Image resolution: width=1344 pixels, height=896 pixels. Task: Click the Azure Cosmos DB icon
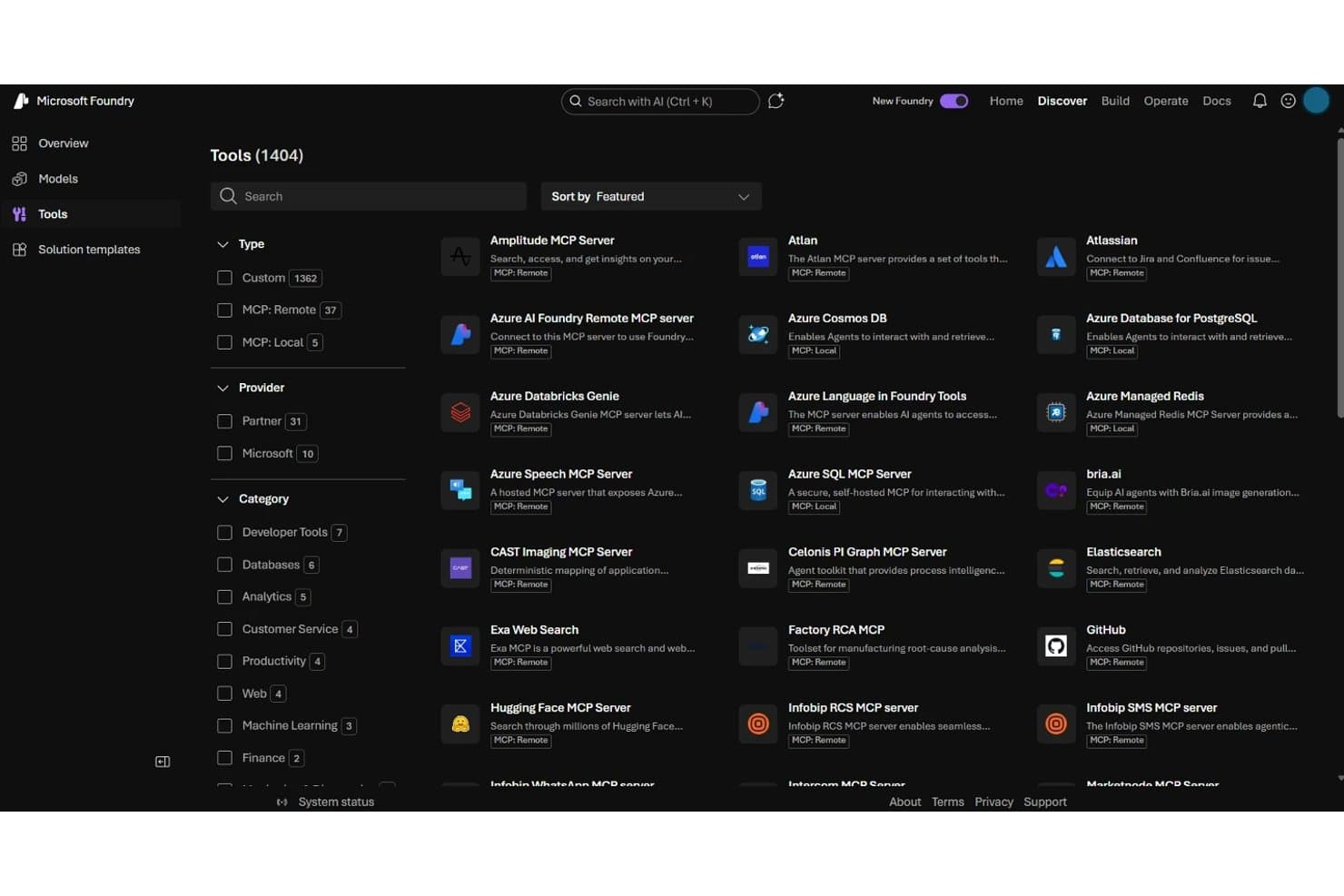click(758, 334)
